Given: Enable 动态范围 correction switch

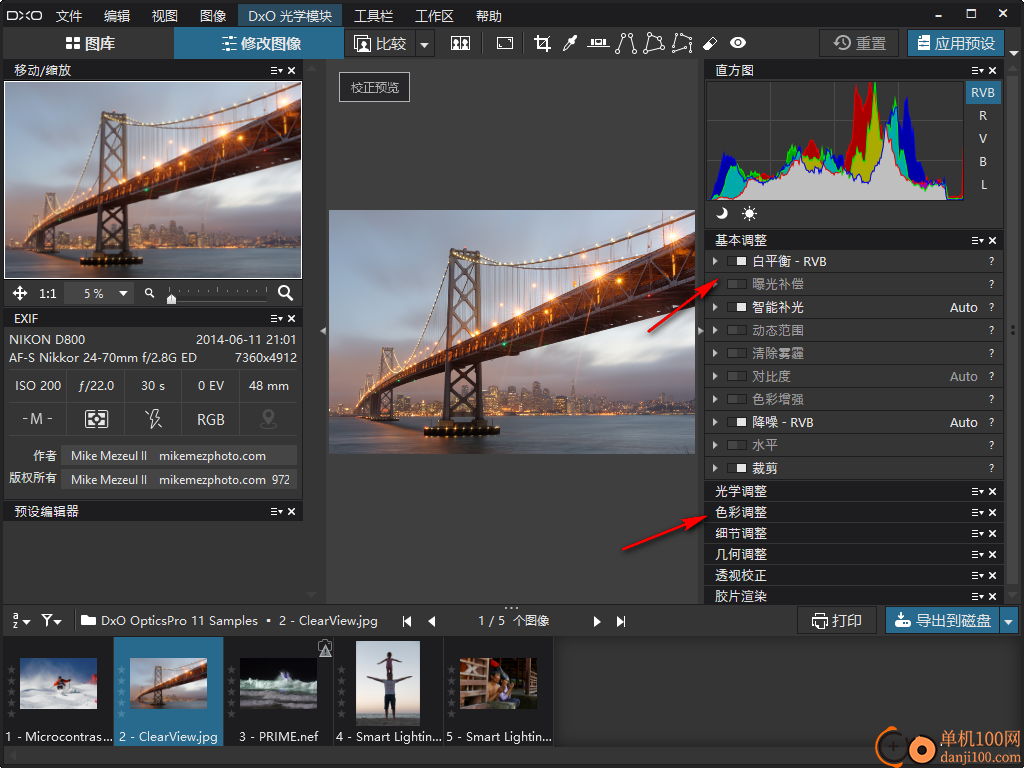Looking at the screenshot, I should pyautogui.click(x=737, y=330).
